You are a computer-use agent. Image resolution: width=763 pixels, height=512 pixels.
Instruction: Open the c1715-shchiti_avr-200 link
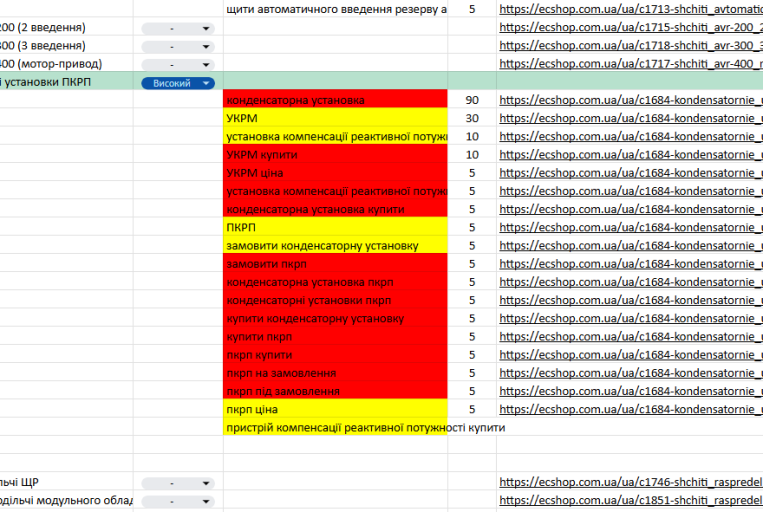631,27
